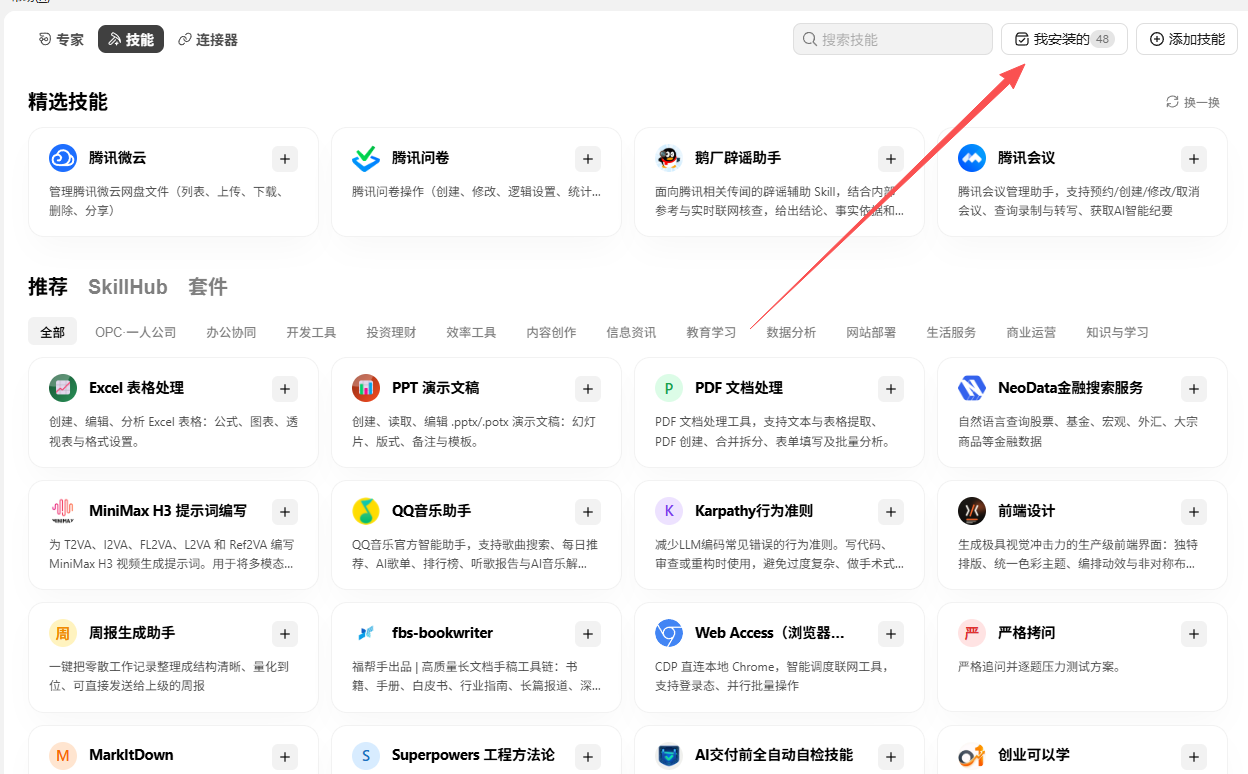The image size is (1248, 774).
Task: Click the NeoData logo icon
Action: [972, 388]
